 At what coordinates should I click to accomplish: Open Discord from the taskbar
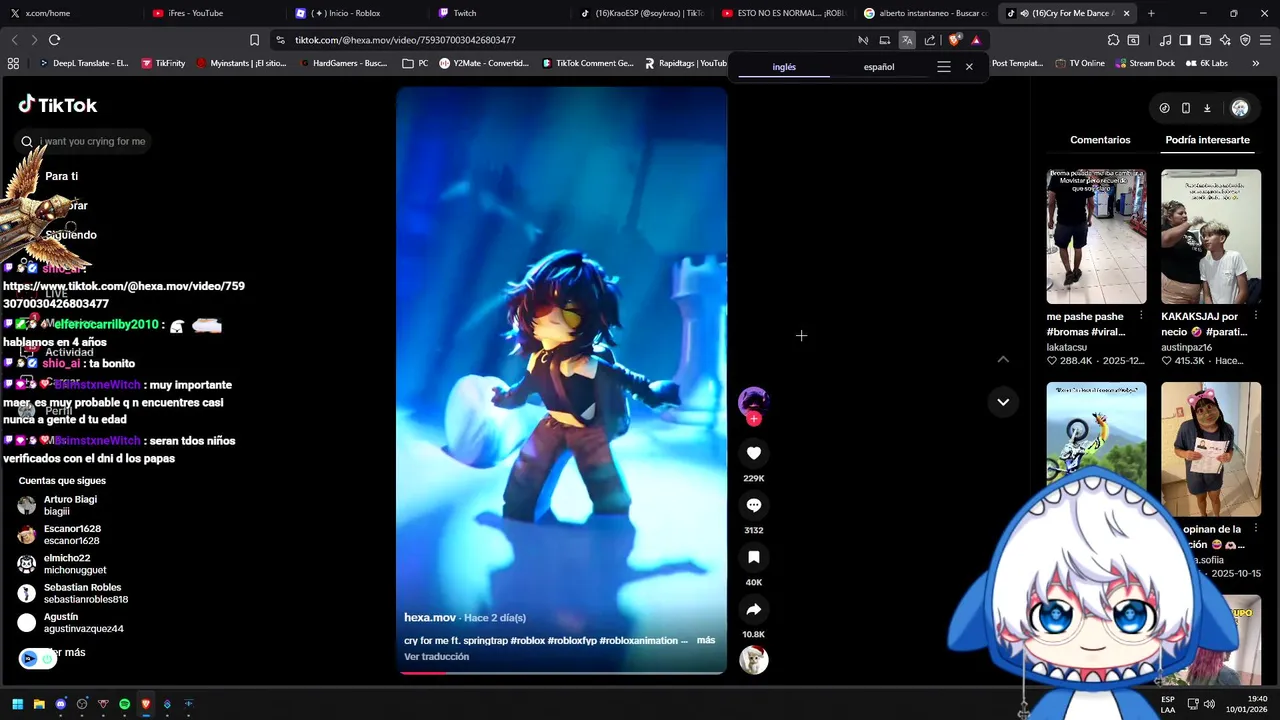[60, 704]
